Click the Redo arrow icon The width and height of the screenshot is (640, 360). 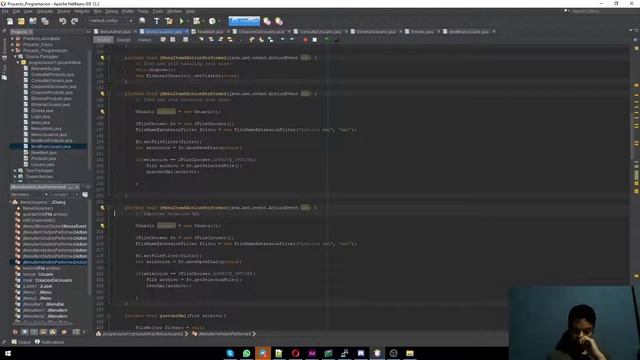click(74, 21)
